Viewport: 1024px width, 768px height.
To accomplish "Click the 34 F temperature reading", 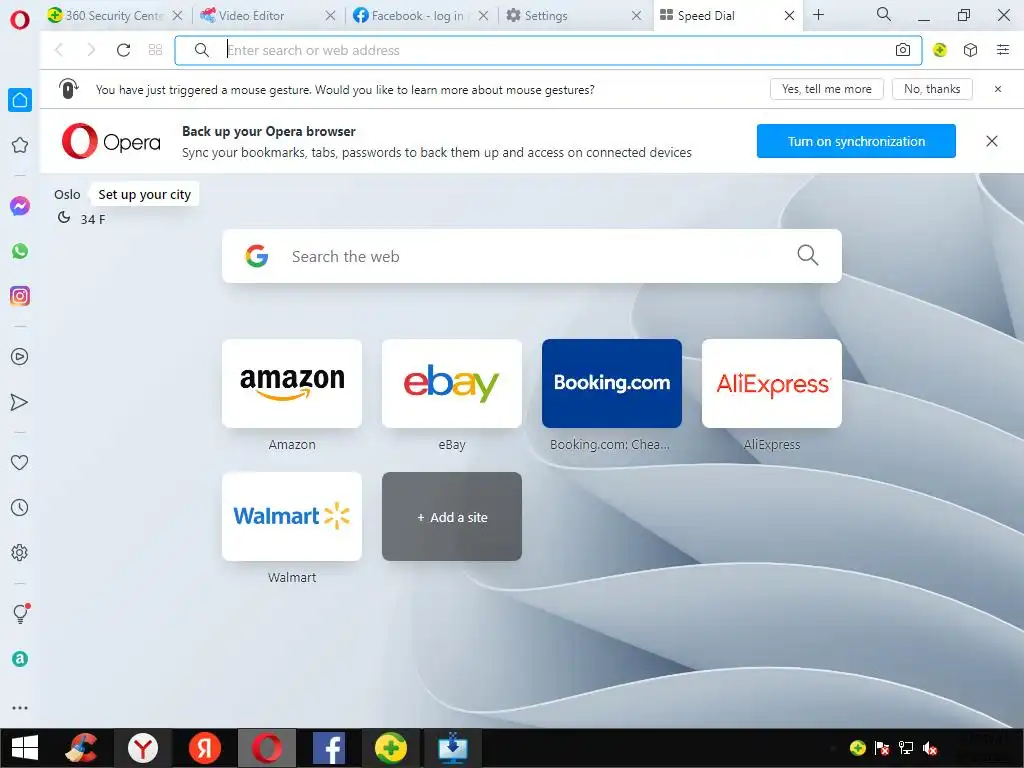I will [93, 219].
